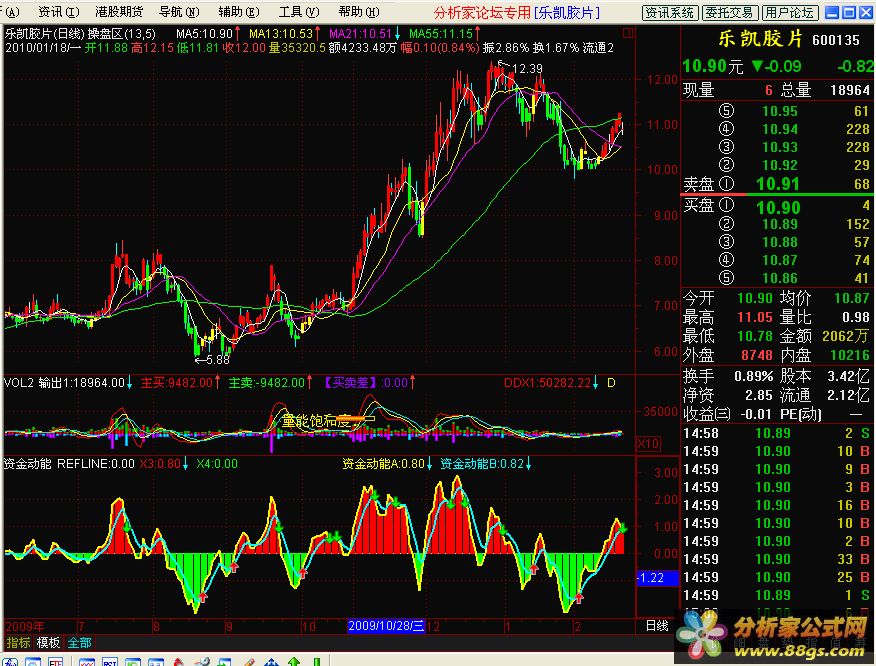Image resolution: width=876 pixels, height=666 pixels.
Task: Click sell level ② price 10.92
Action: pyautogui.click(x=780, y=165)
